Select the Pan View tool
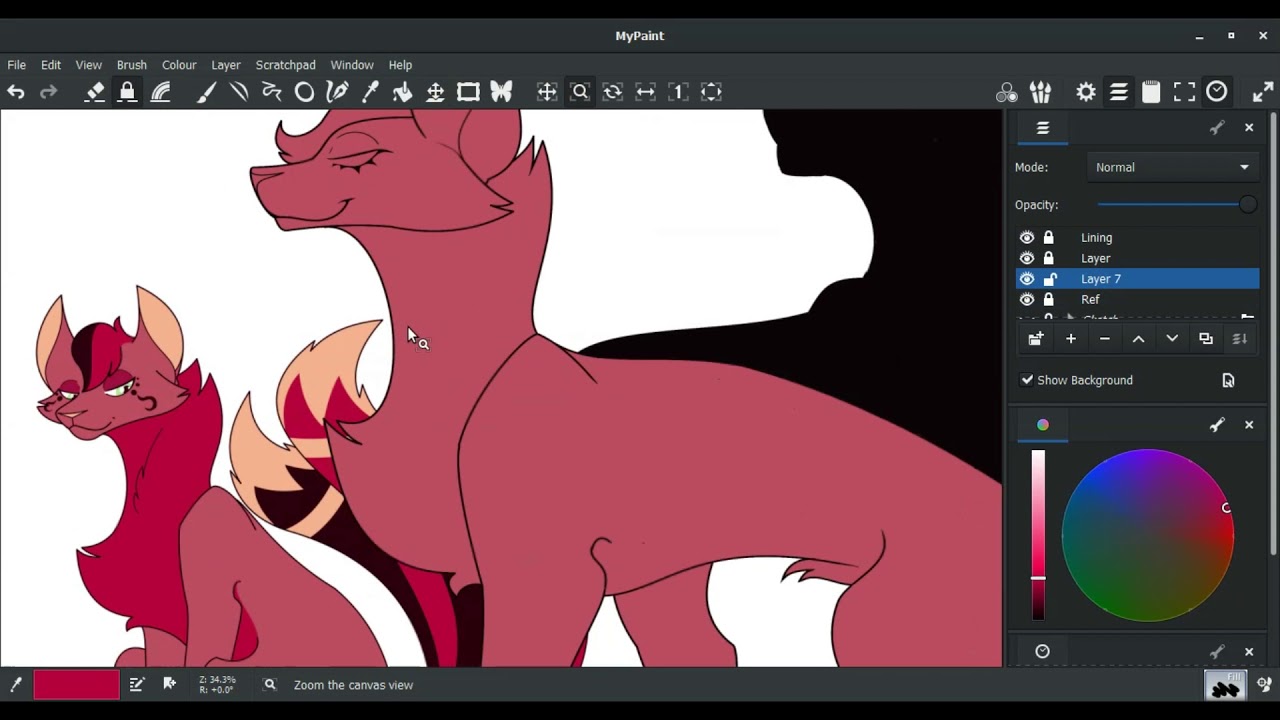The width and height of the screenshot is (1280, 720). [x=547, y=92]
